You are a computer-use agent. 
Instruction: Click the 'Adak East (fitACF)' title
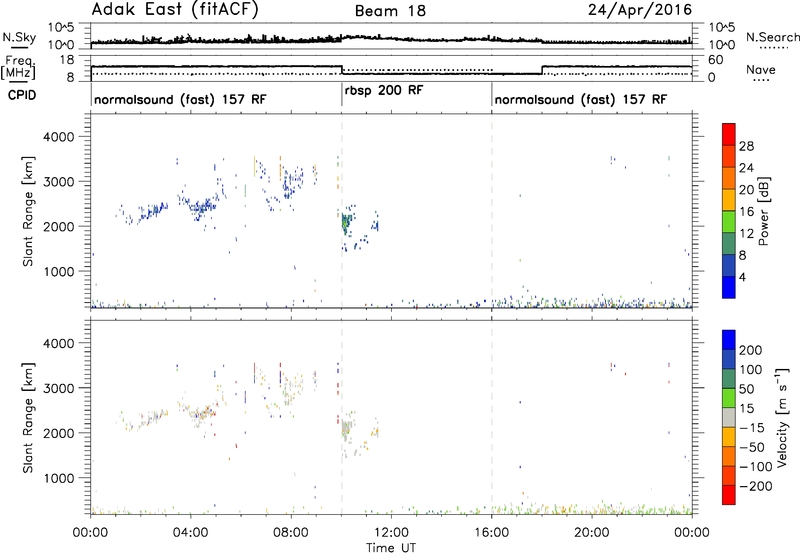(x=175, y=9)
